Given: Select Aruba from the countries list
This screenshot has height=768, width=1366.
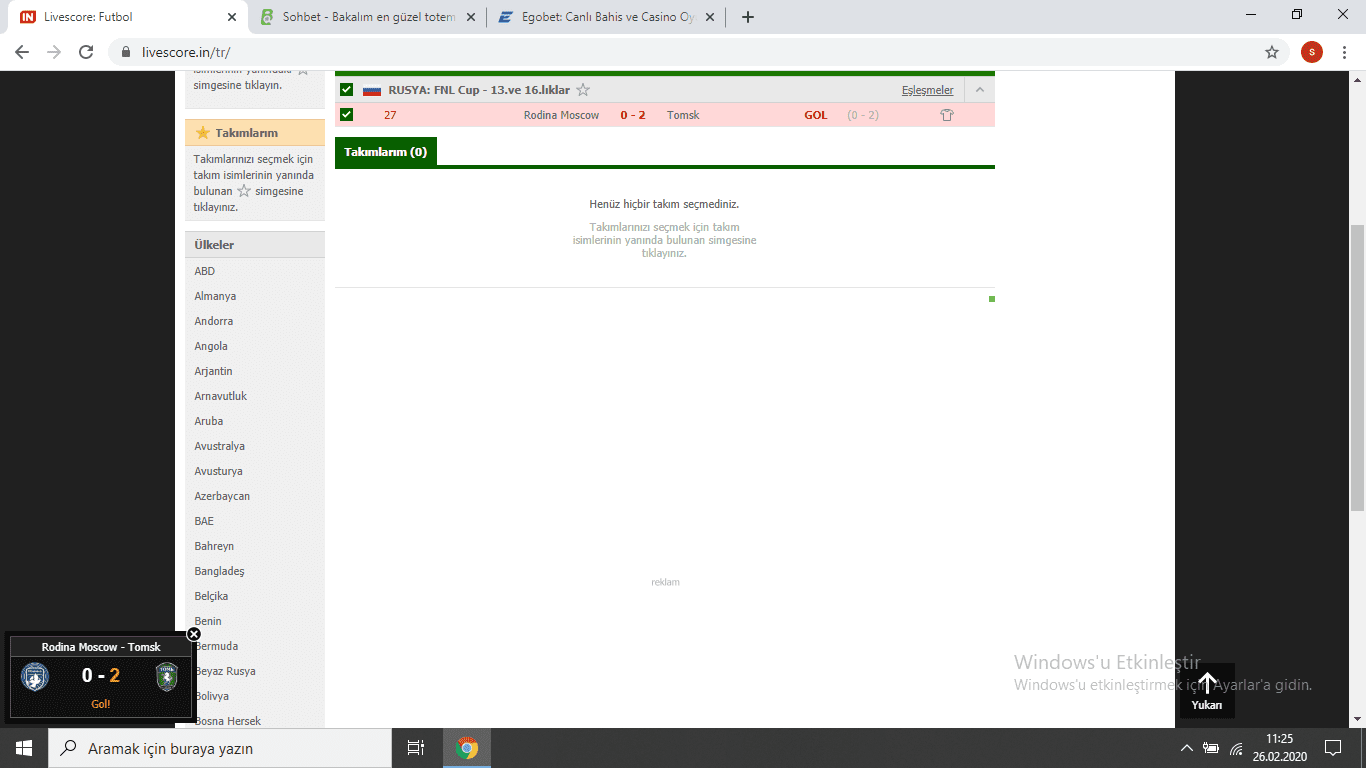Looking at the screenshot, I should pos(209,421).
